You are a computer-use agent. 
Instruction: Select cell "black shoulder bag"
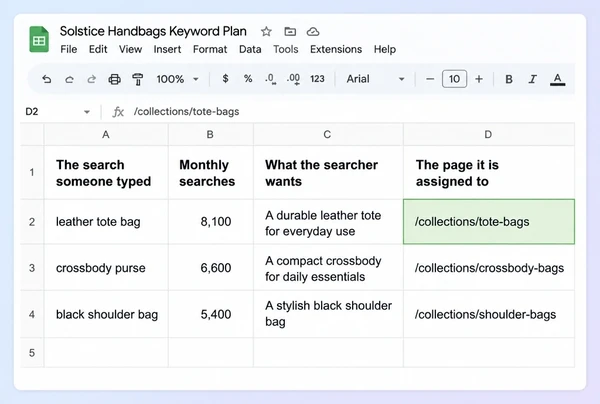[x=106, y=314]
